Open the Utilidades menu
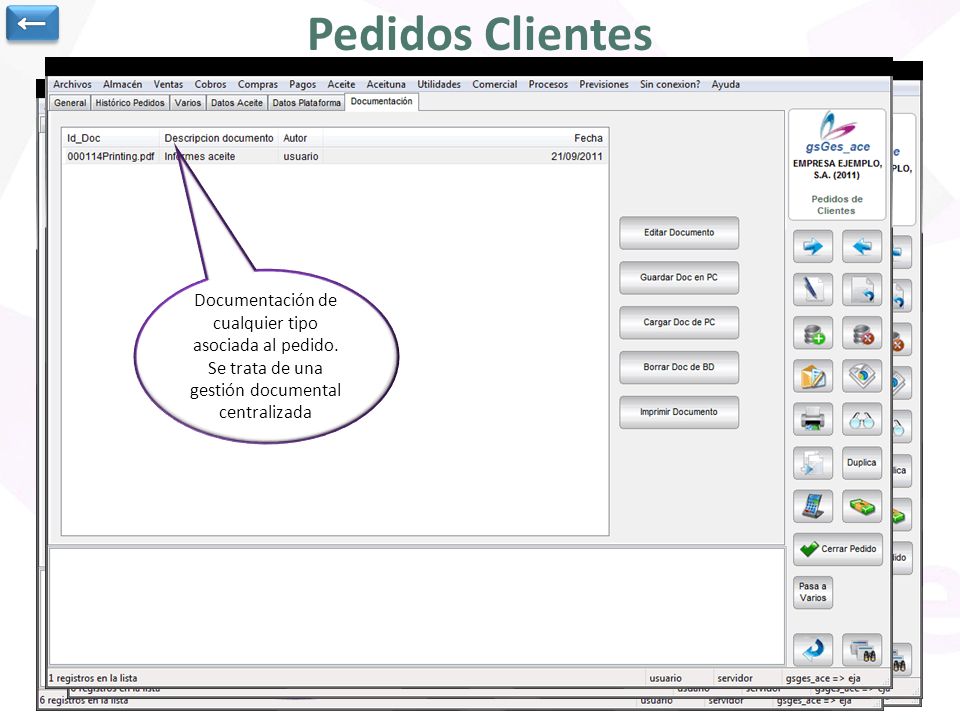Screen dimensions: 960x720 (x=439, y=84)
